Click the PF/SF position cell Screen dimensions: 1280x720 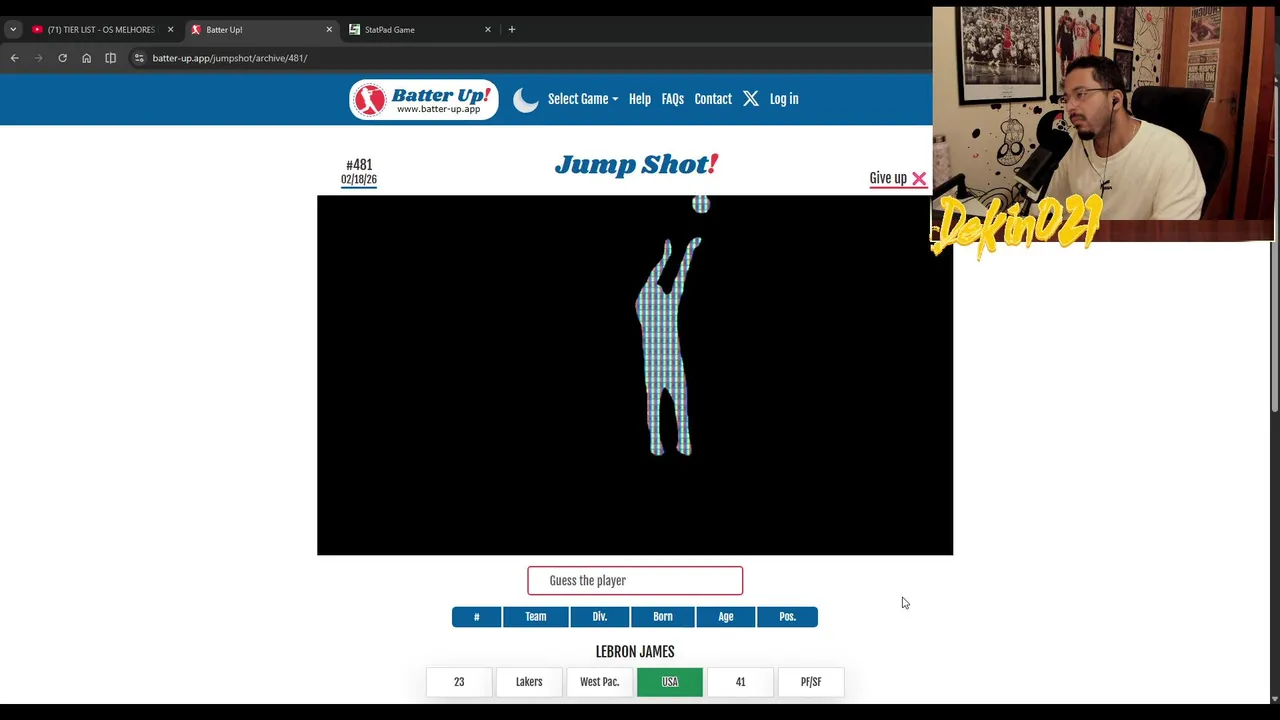click(811, 682)
